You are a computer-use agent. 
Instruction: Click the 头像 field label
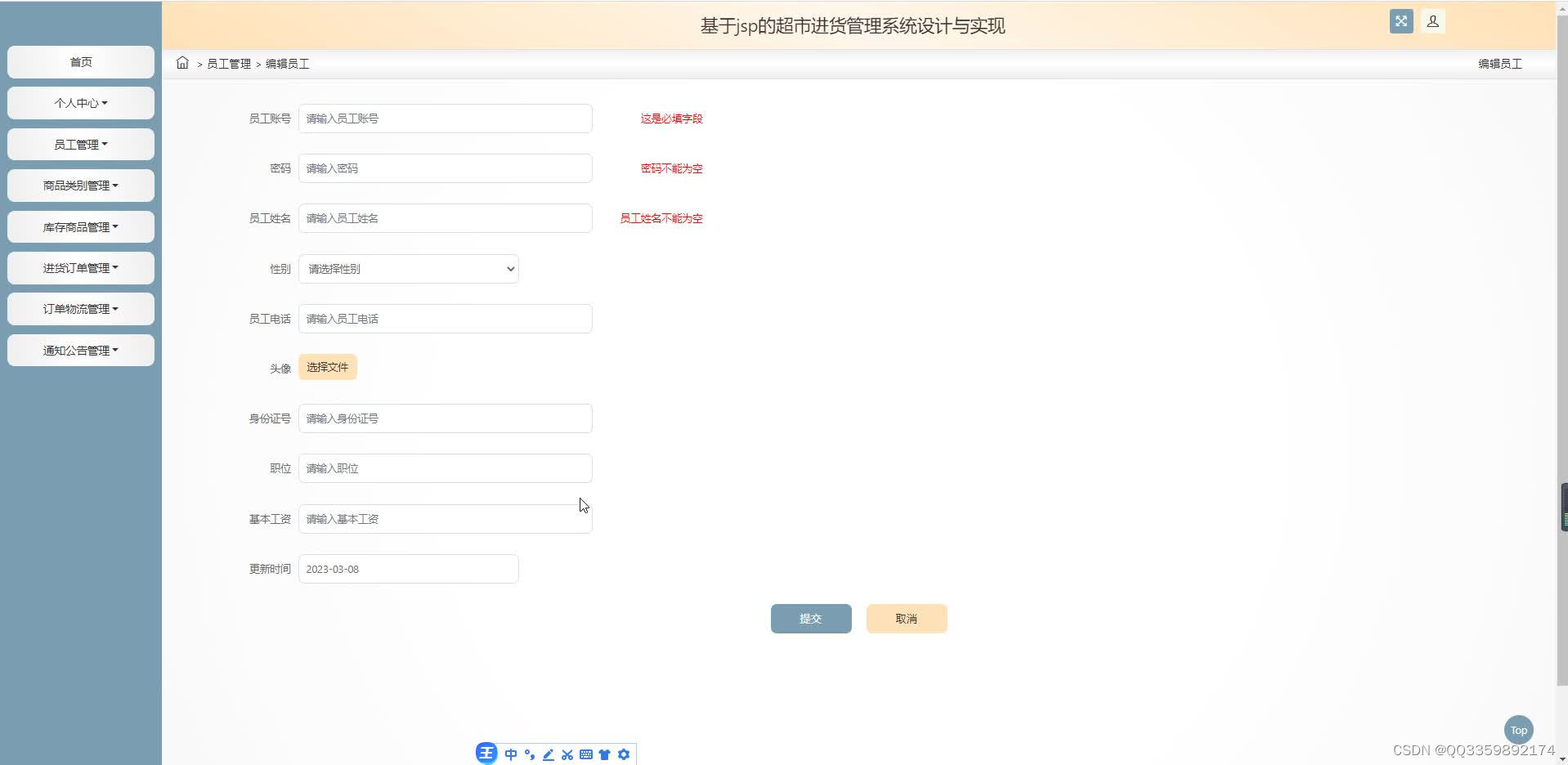[x=280, y=369]
